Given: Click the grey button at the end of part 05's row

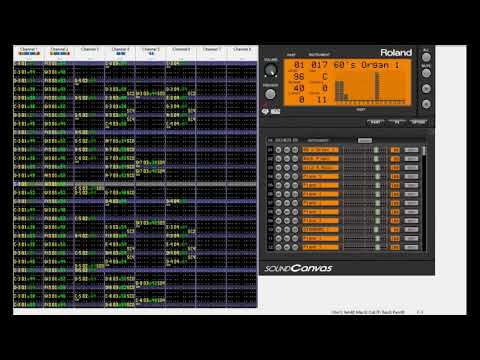Looking at the screenshot, I should pos(411,185).
